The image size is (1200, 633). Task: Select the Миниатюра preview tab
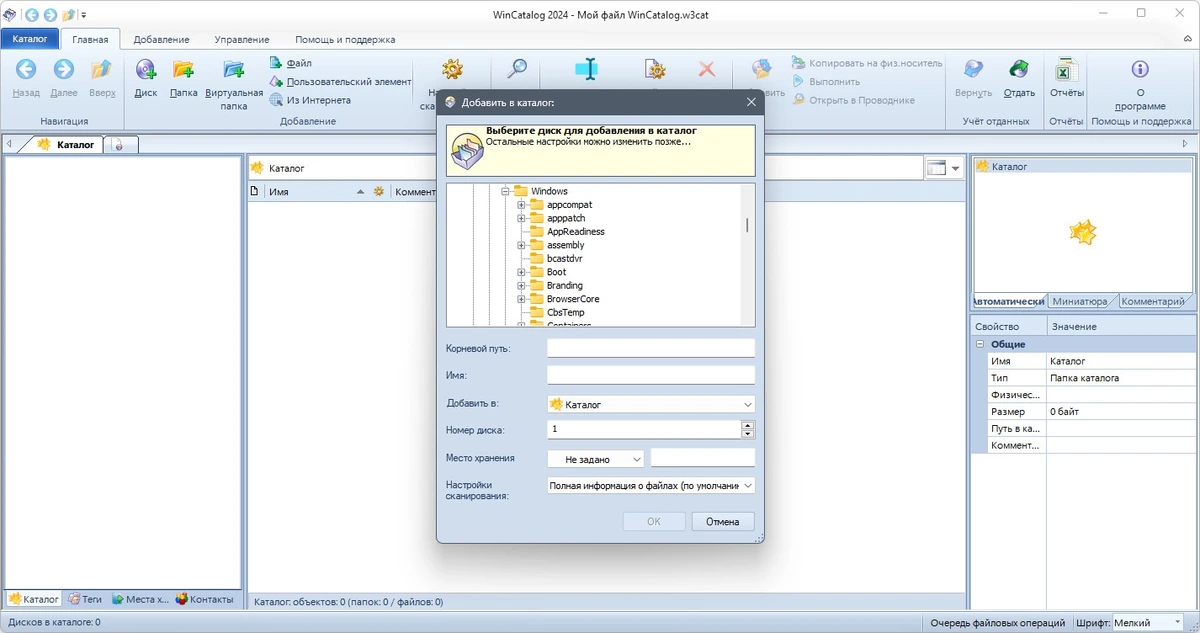pyautogui.click(x=1082, y=301)
